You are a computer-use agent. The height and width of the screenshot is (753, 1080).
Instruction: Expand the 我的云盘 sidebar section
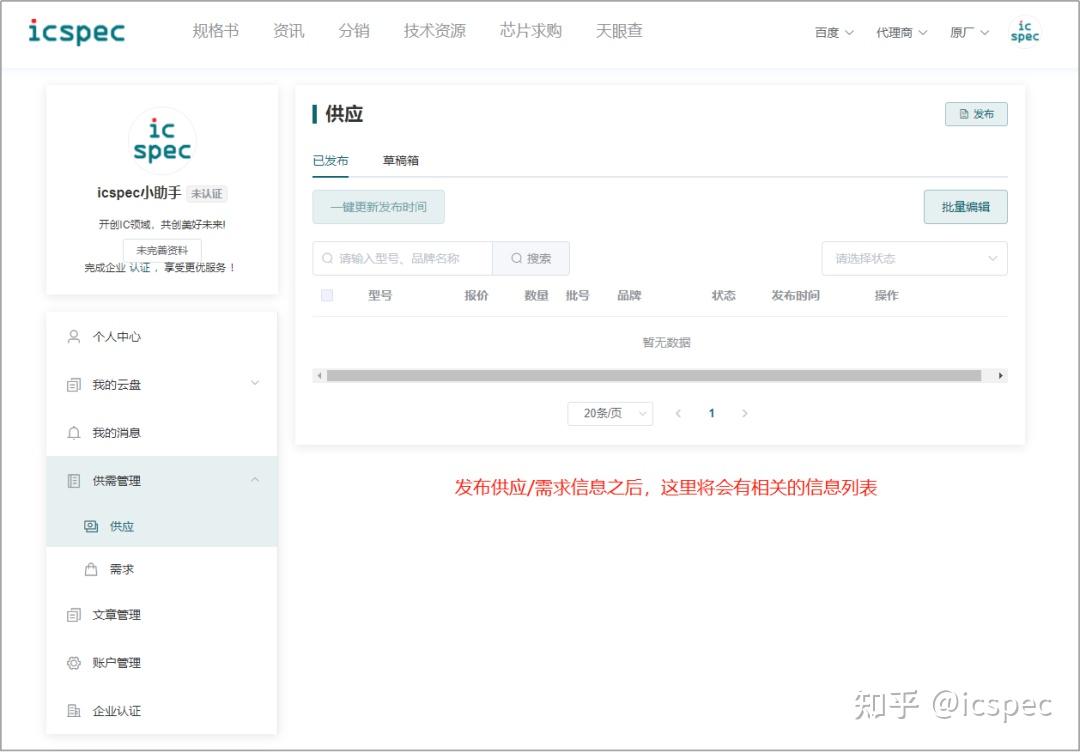pyautogui.click(x=255, y=384)
